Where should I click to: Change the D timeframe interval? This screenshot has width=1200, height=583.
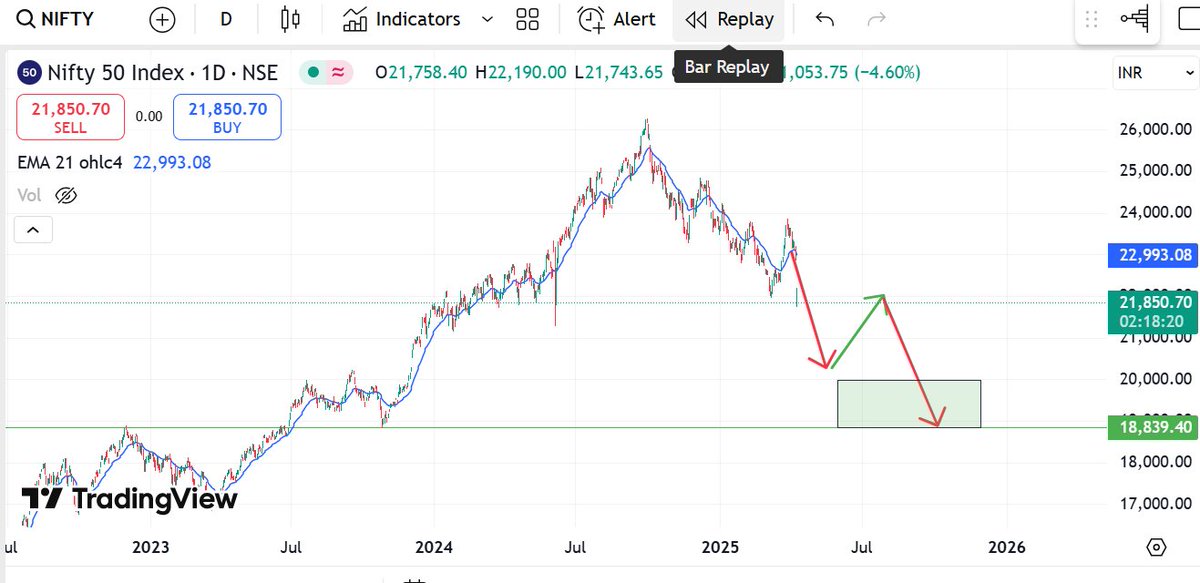click(226, 19)
